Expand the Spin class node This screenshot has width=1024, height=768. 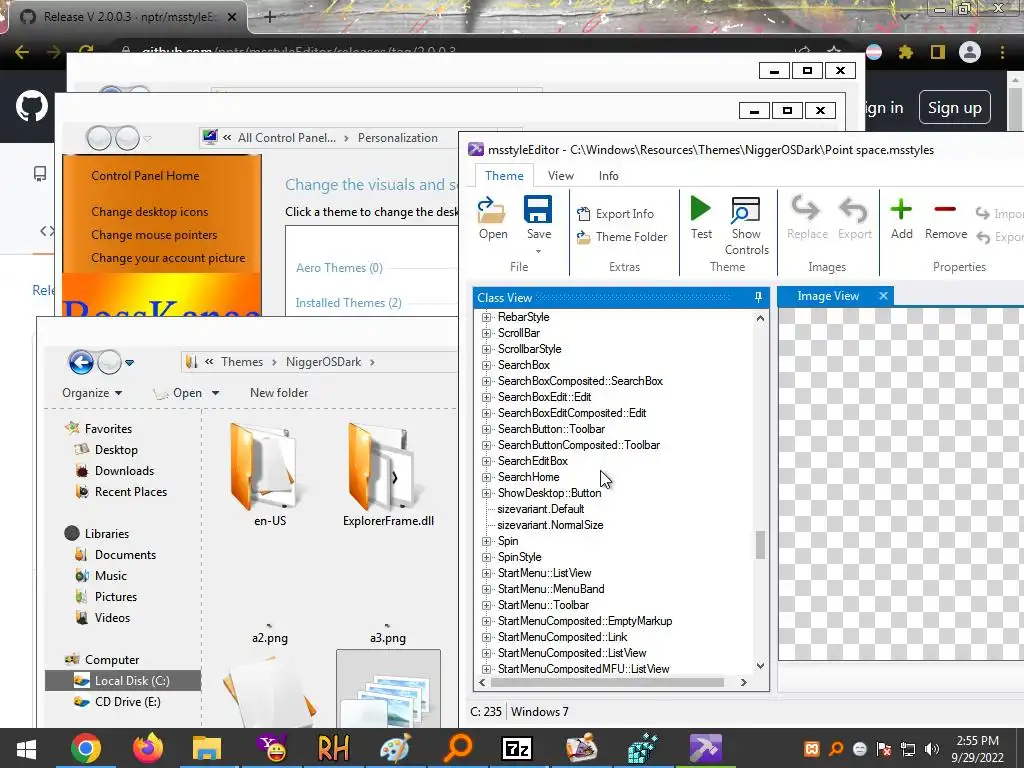(x=486, y=541)
